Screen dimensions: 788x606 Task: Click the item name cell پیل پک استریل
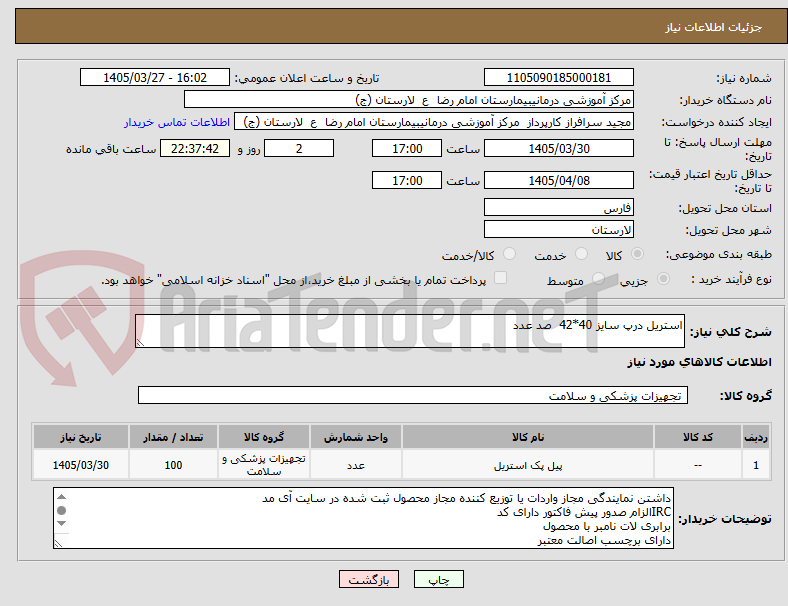pos(528,465)
